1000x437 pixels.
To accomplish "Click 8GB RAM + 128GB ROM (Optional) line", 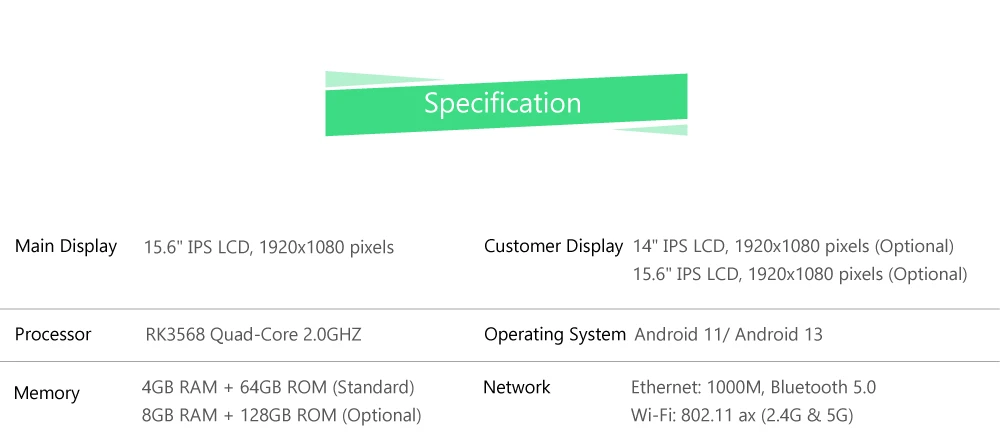I will [281, 415].
